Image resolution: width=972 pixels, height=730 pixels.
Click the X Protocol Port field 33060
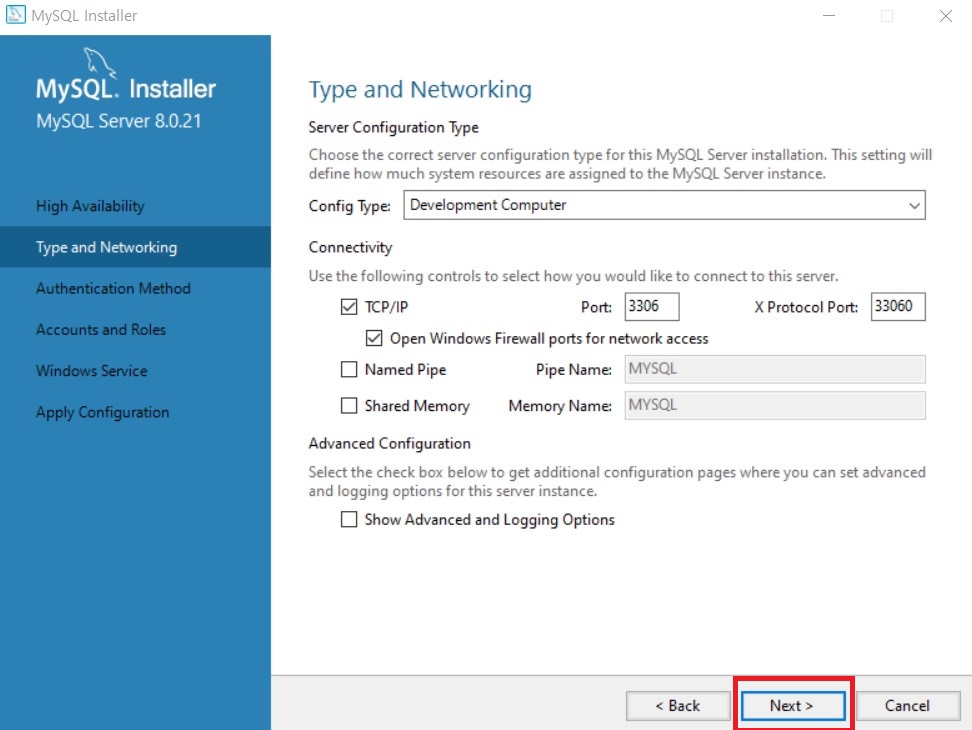coord(898,307)
